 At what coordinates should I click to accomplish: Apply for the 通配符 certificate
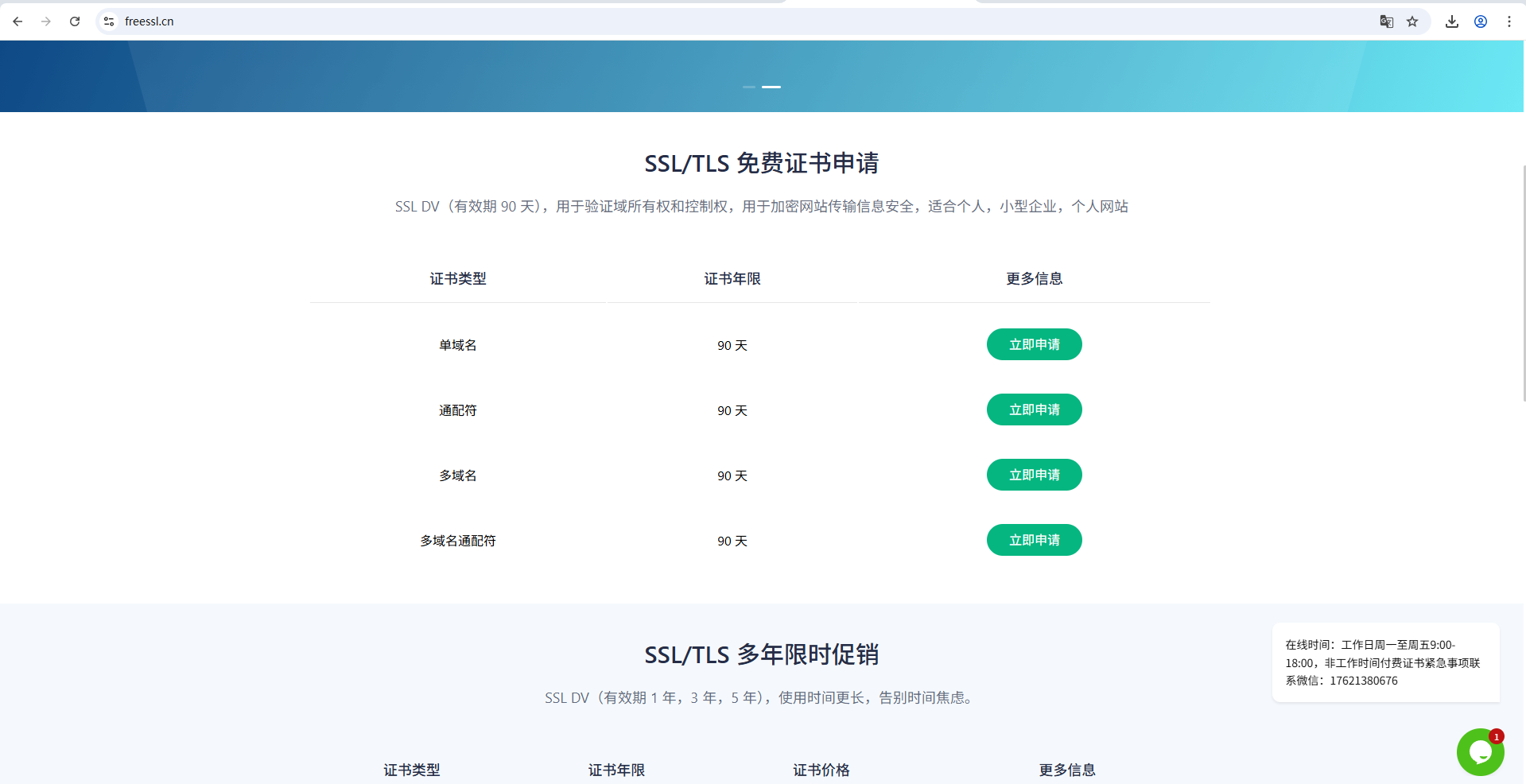(x=1034, y=409)
